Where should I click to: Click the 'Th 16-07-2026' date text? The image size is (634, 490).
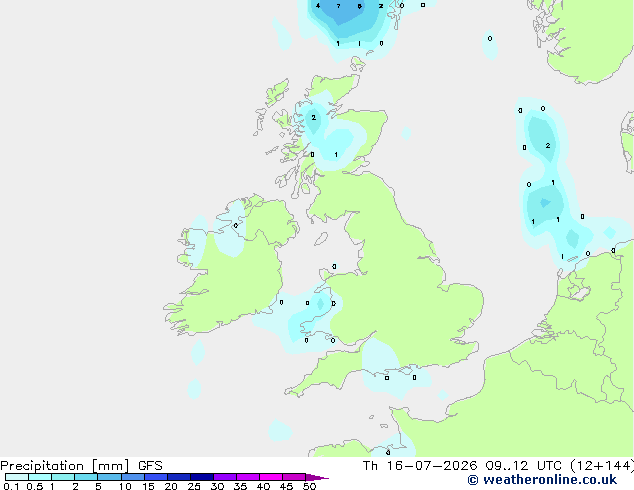tap(420, 466)
